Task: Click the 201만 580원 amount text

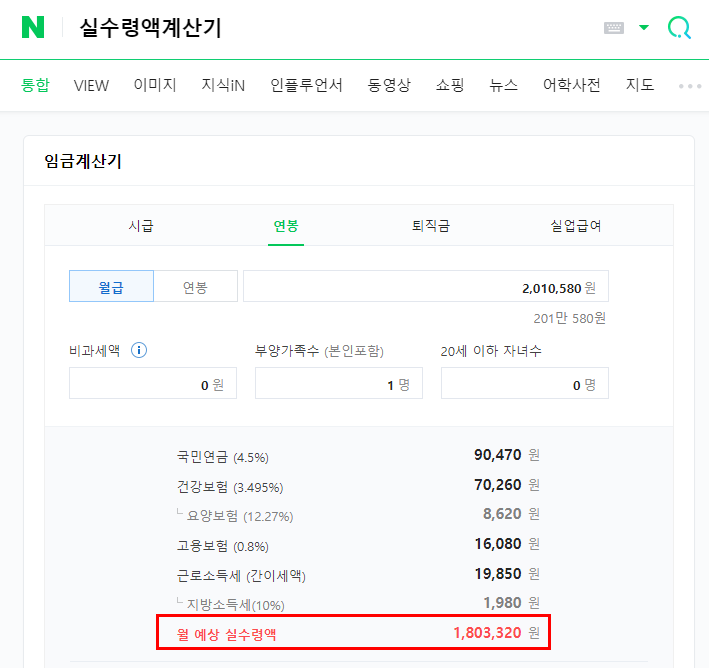Action: (569, 318)
